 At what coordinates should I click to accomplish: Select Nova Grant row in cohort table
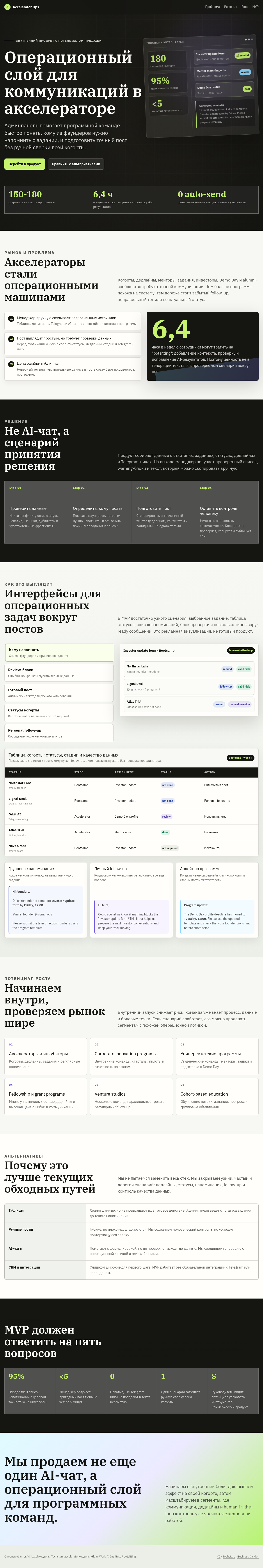(x=131, y=848)
